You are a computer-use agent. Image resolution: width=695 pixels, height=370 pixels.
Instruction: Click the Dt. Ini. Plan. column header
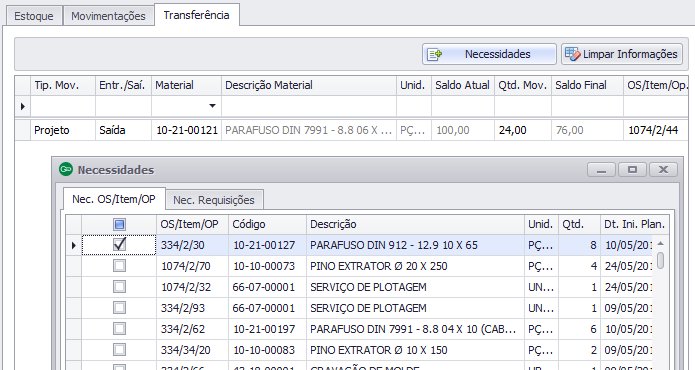pyautogui.click(x=634, y=224)
